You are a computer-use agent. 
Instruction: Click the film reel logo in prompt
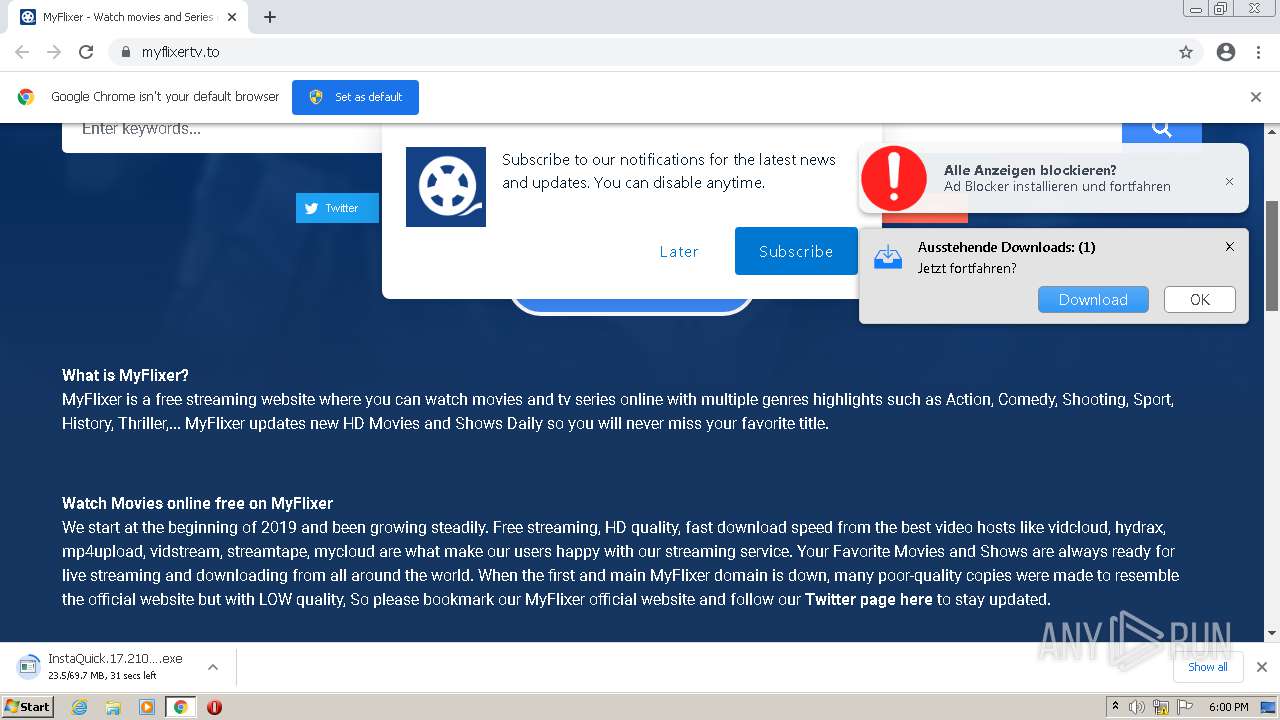point(446,187)
